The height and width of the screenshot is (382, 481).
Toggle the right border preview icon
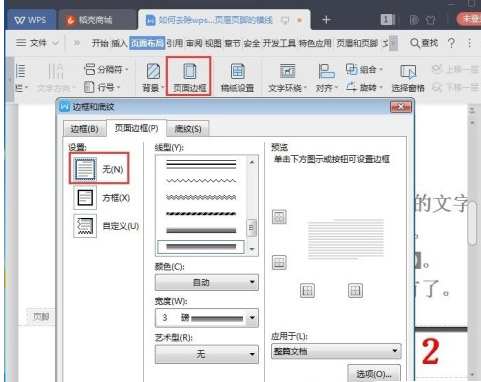coord(355,291)
